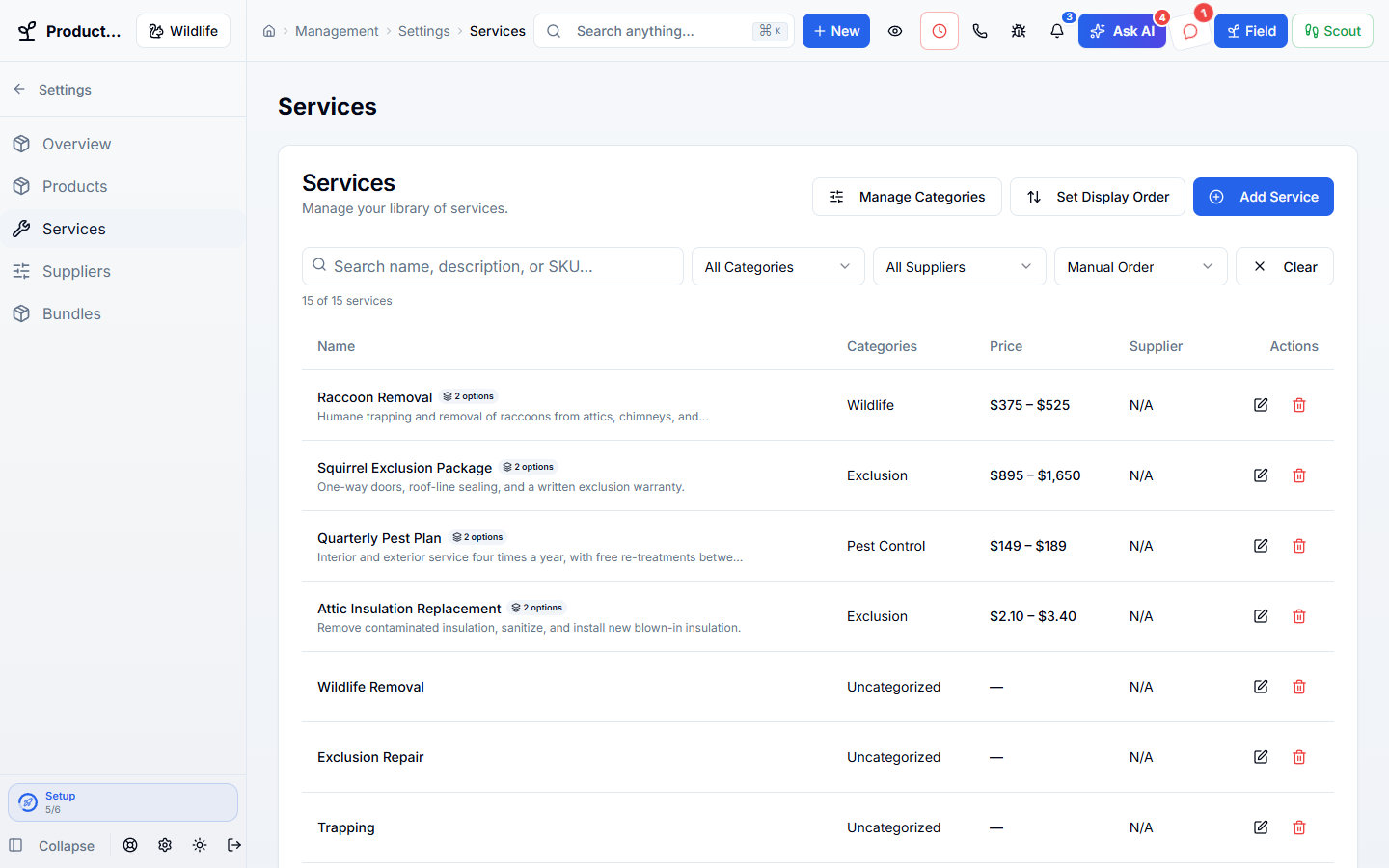Edit the Exclusion Repair service

point(1261,757)
